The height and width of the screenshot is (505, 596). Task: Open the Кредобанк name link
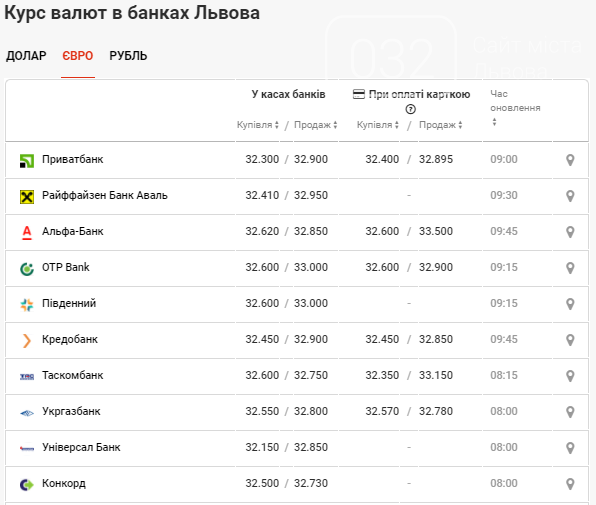point(70,339)
